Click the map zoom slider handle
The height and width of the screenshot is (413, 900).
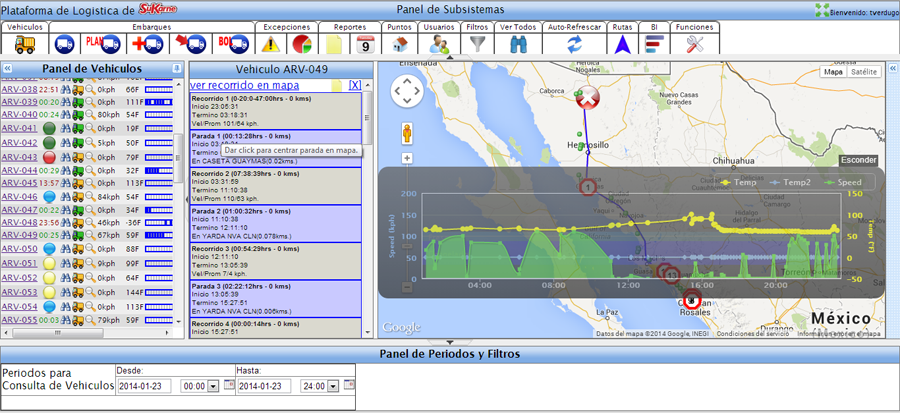point(407,246)
